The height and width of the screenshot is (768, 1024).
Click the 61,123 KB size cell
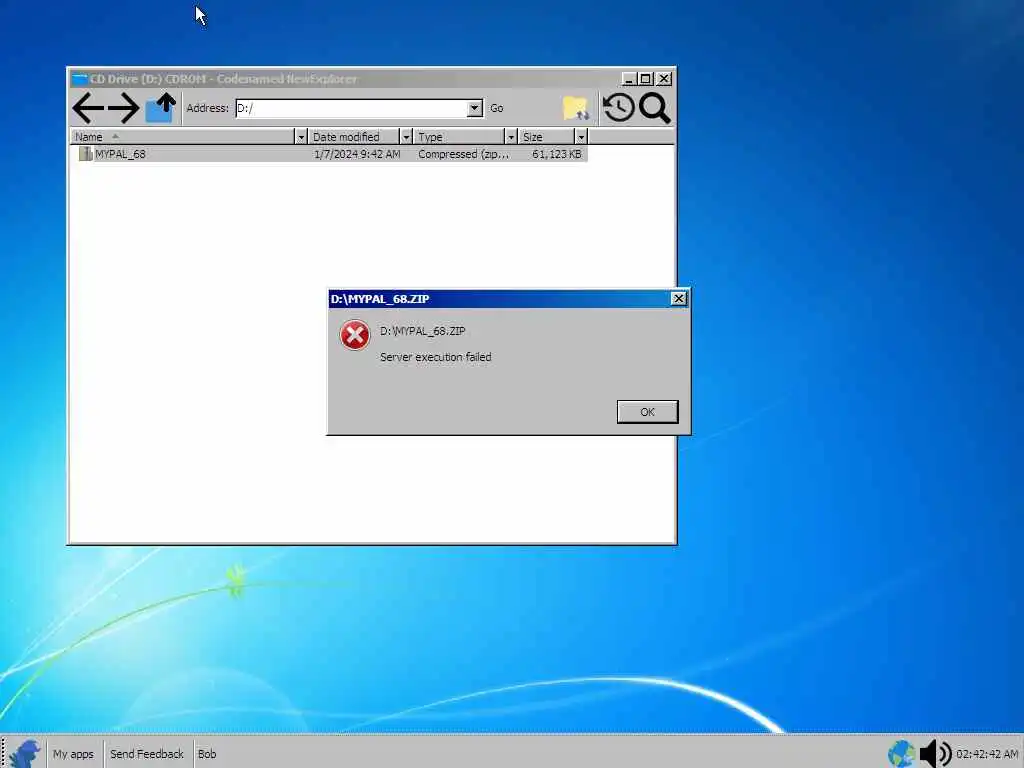(x=556, y=154)
